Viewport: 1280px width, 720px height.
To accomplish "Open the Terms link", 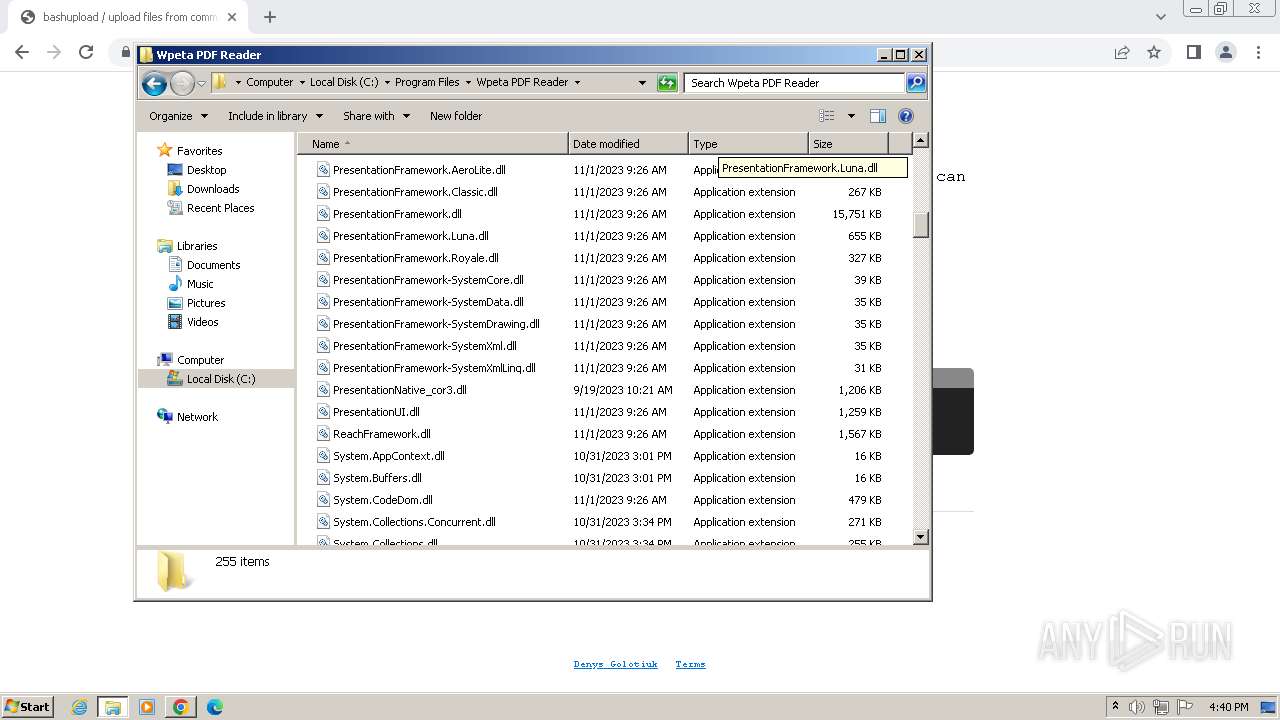I will click(690, 664).
